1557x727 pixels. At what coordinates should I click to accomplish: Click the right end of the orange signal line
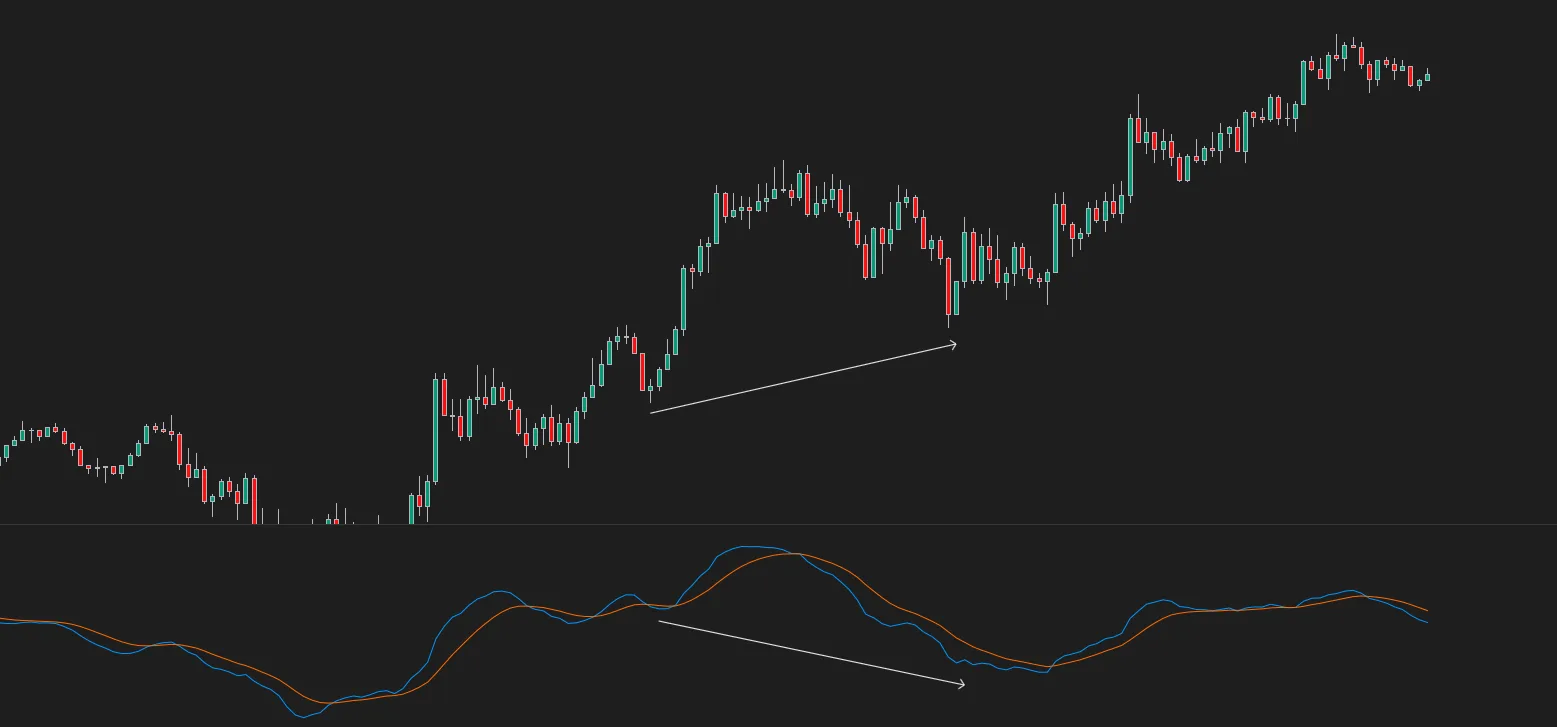[1426, 610]
